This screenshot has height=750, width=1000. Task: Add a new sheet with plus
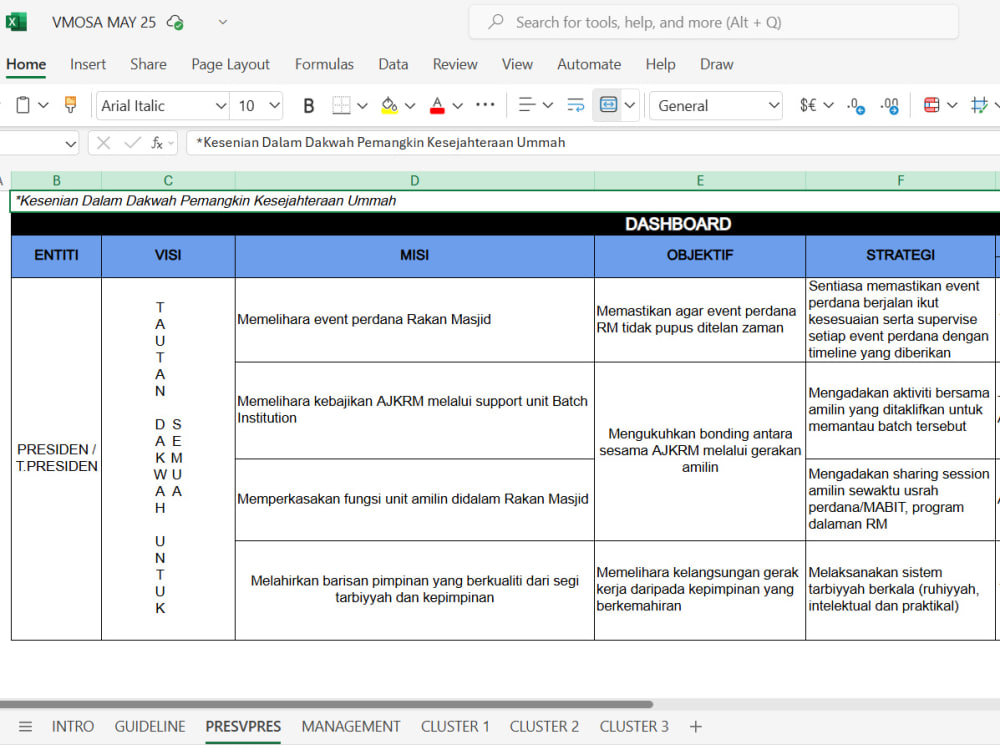696,726
